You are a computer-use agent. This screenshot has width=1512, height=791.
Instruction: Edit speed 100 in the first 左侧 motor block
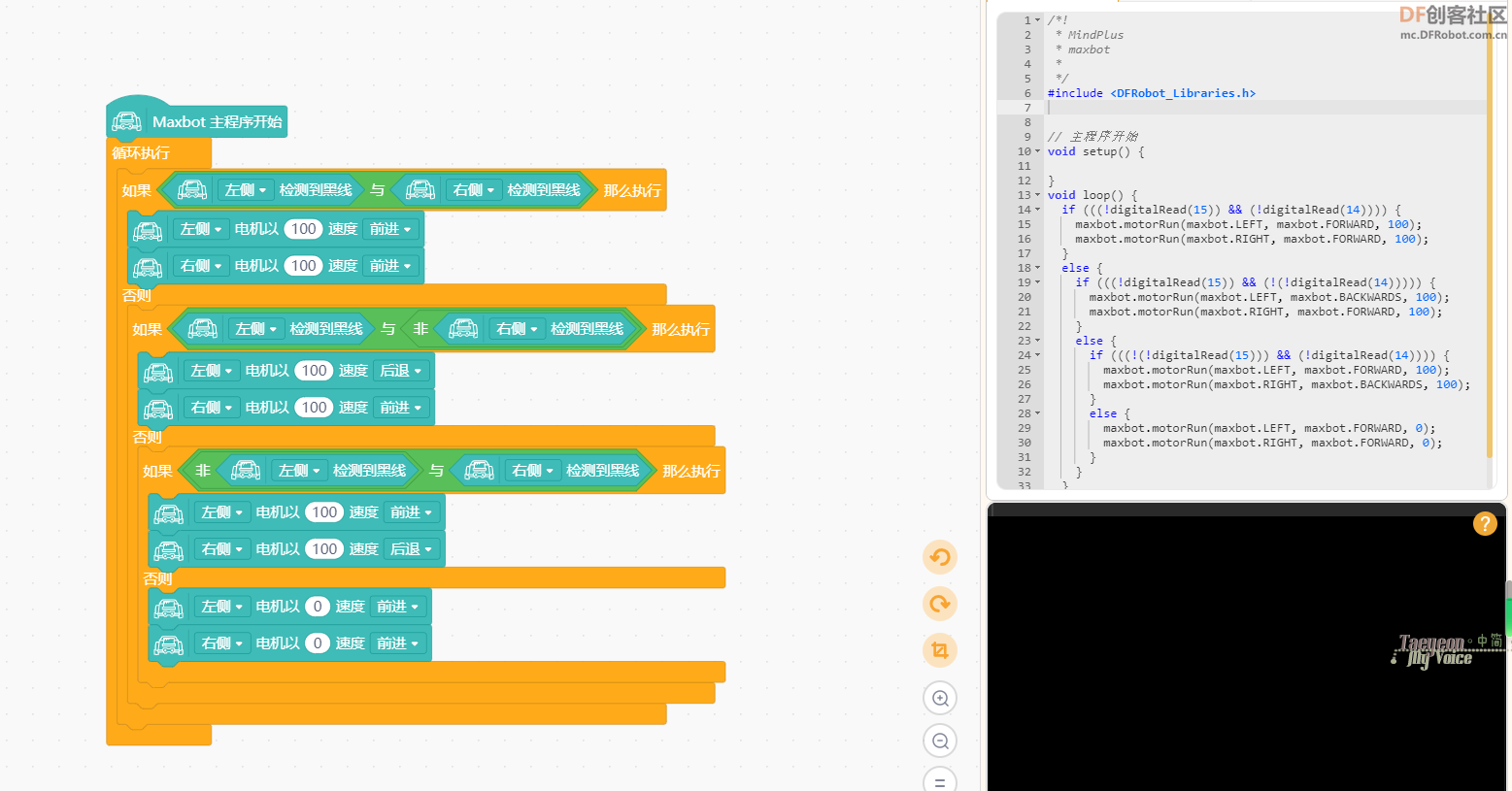pos(304,229)
